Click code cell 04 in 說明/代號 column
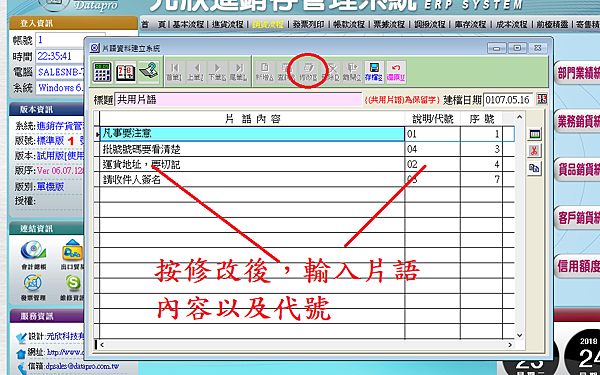 click(x=432, y=149)
